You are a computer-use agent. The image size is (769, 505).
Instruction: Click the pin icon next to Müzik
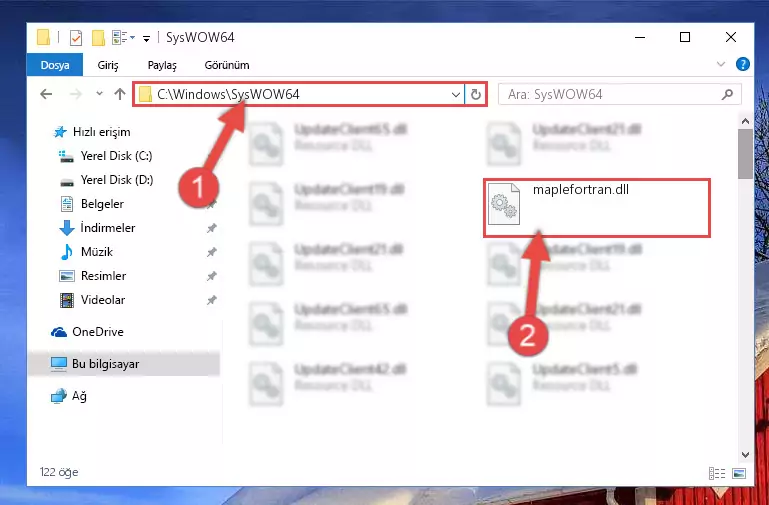211,252
